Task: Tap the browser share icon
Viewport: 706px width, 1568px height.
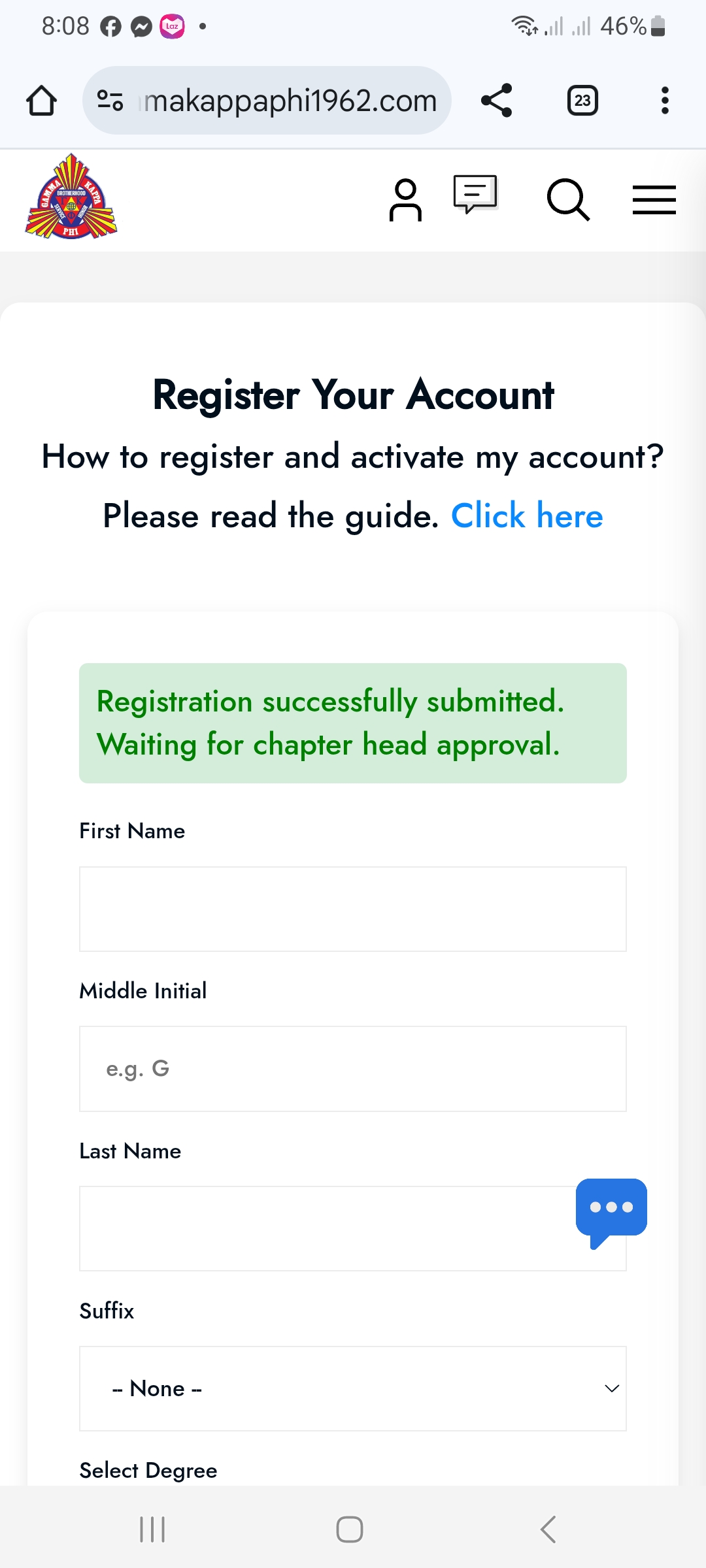Action: (497, 100)
